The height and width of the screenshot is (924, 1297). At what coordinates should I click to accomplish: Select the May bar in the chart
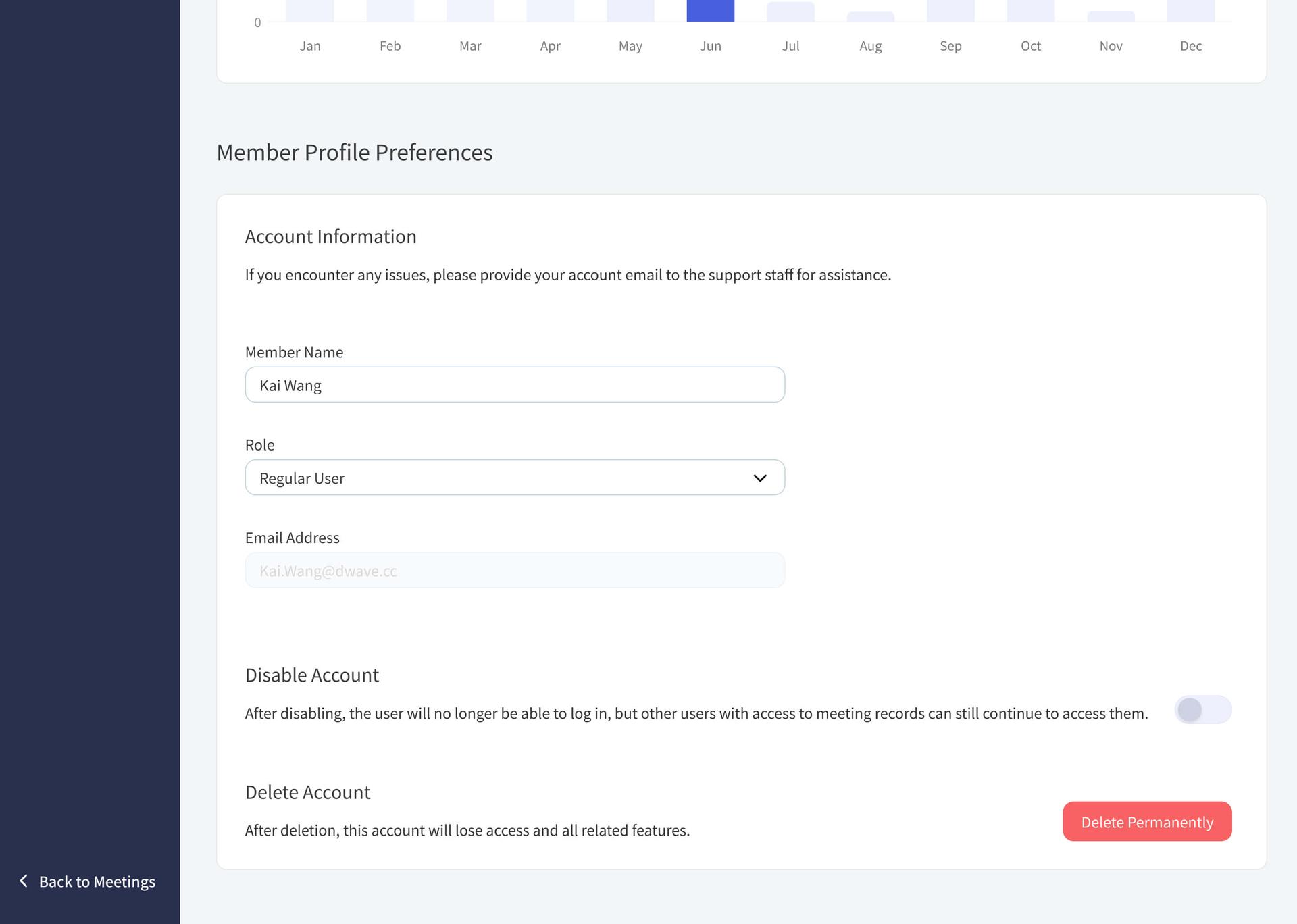630,11
